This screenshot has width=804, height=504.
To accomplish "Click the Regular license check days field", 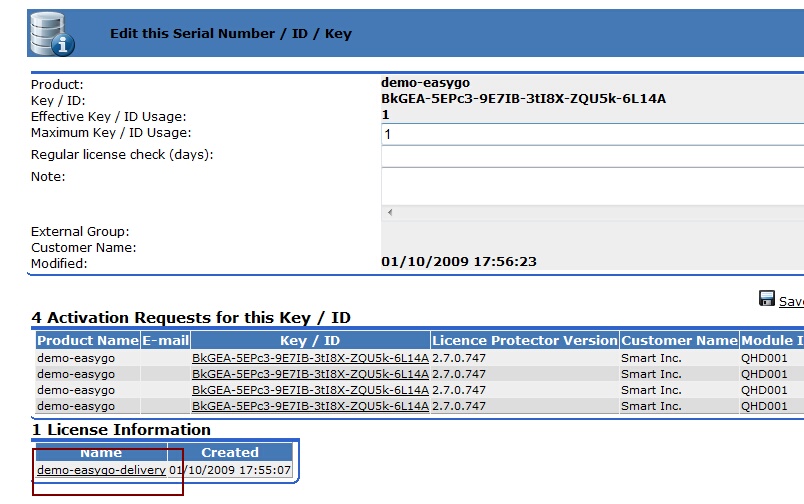I will coord(592,156).
